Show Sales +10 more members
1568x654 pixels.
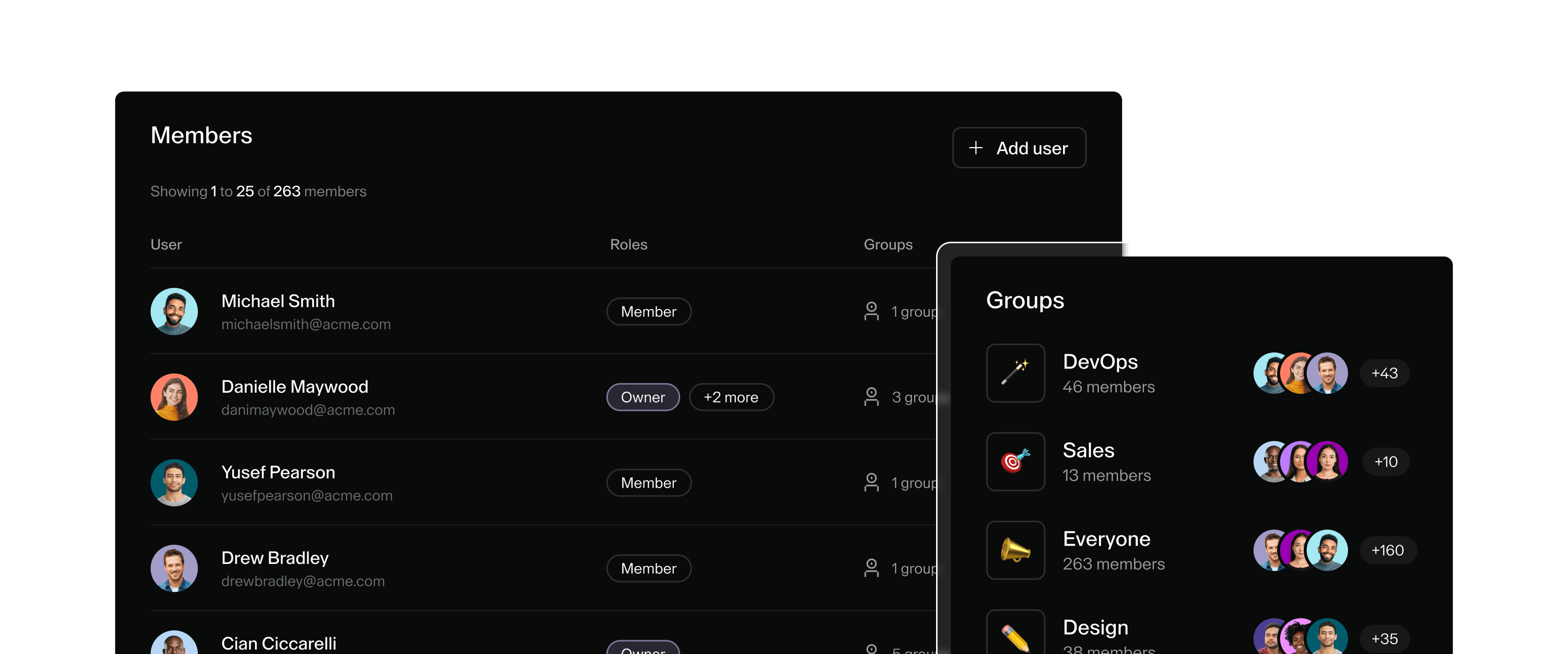(x=1386, y=462)
